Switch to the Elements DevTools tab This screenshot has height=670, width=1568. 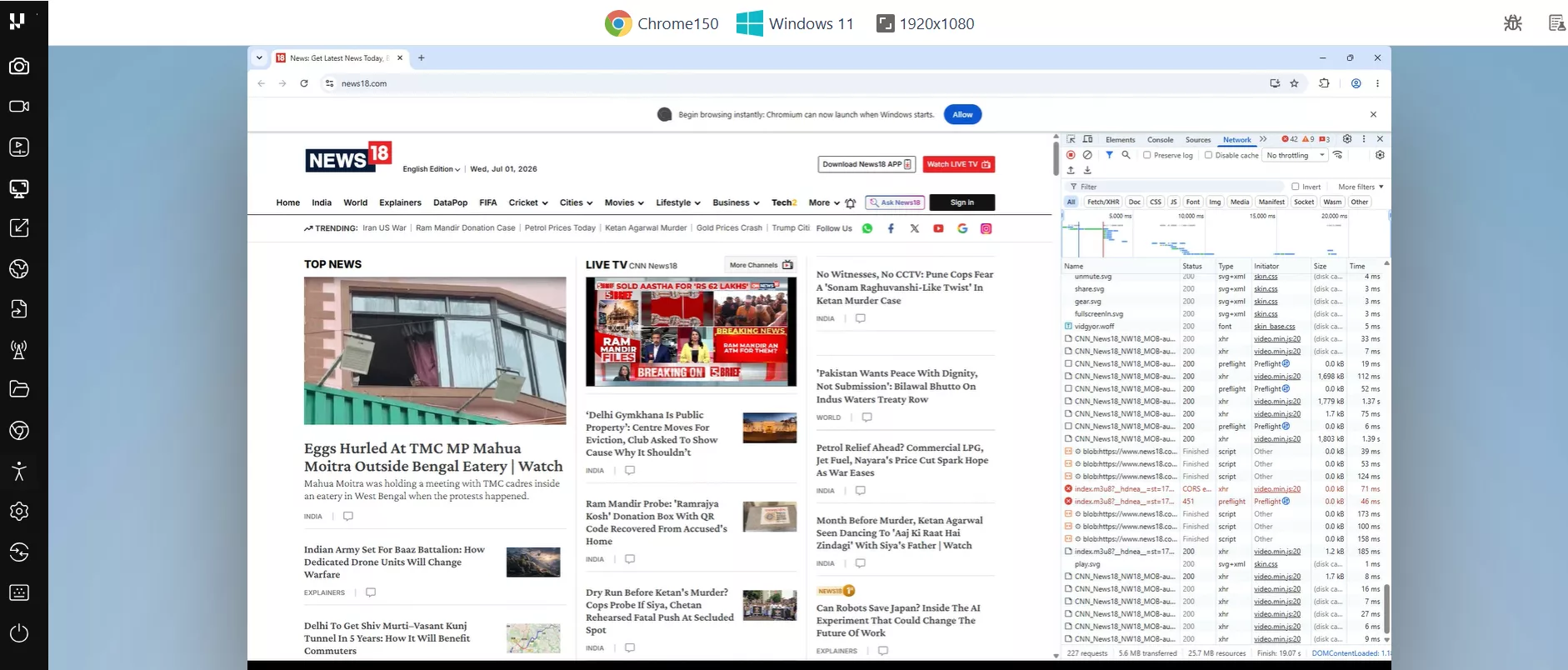pos(1120,140)
